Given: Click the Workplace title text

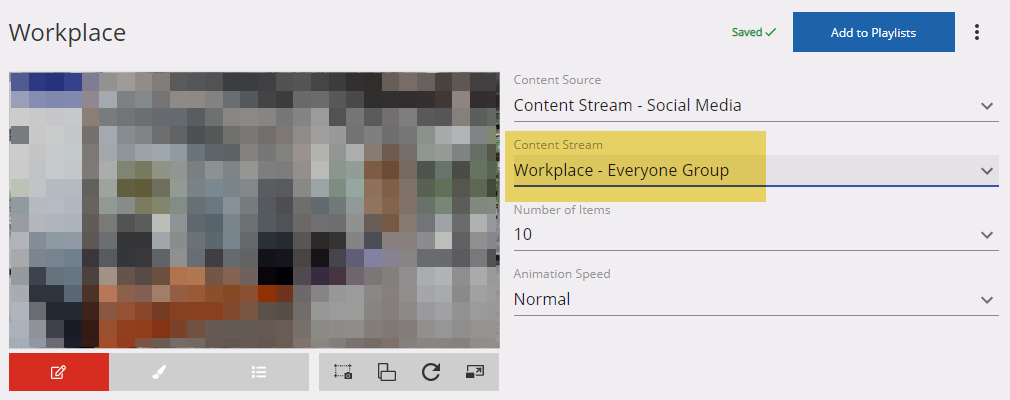Looking at the screenshot, I should coord(67,33).
